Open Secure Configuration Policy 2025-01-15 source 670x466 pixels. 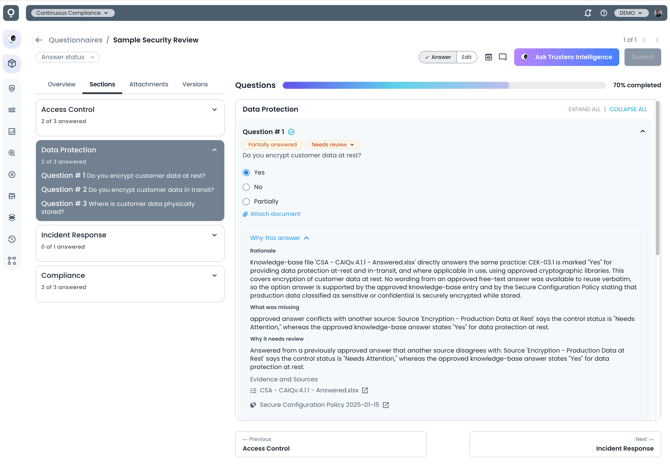(319, 405)
